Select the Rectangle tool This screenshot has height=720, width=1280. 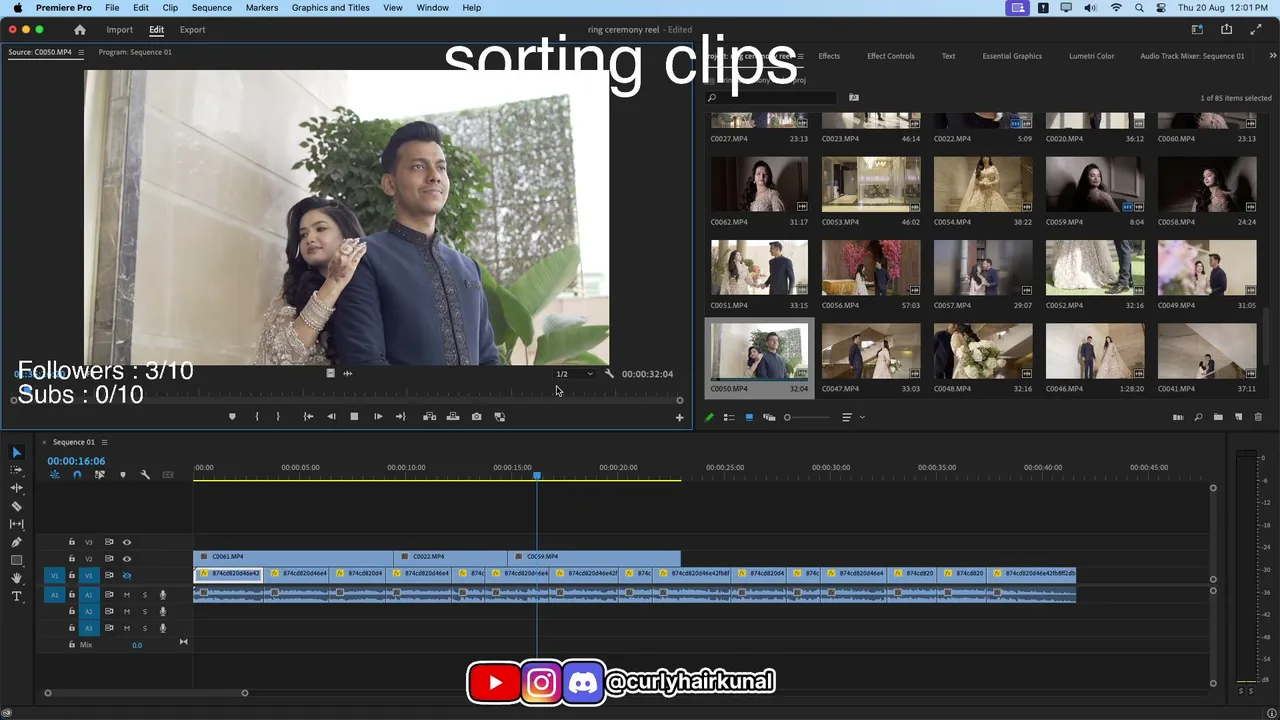[16, 560]
